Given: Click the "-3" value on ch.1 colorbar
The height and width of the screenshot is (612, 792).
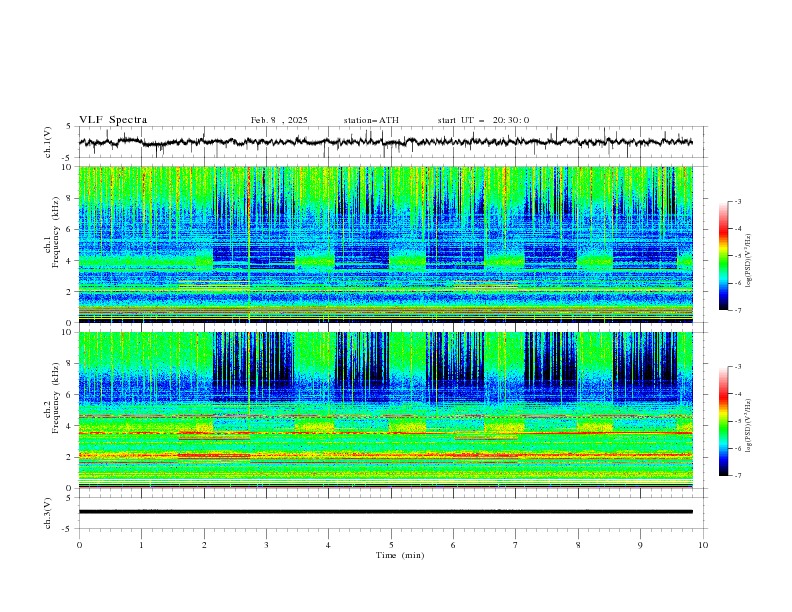Looking at the screenshot, I should coord(737,201).
